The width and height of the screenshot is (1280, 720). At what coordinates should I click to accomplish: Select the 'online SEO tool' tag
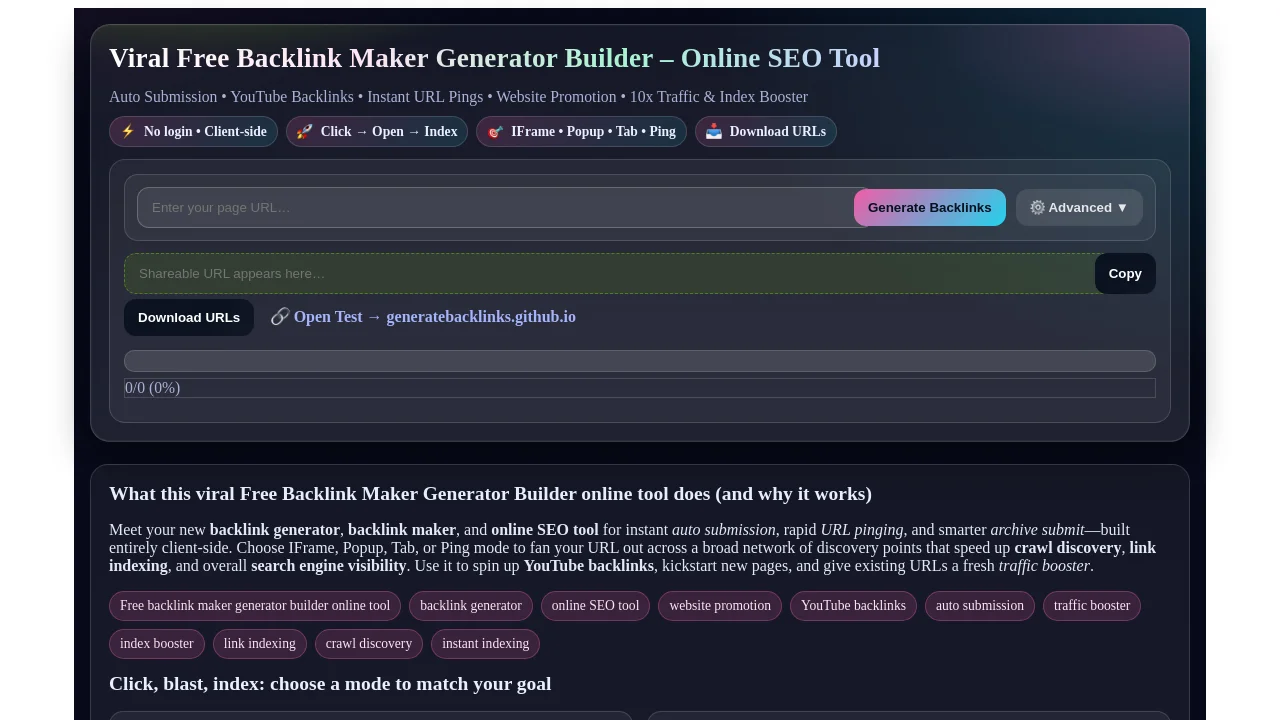pos(595,606)
